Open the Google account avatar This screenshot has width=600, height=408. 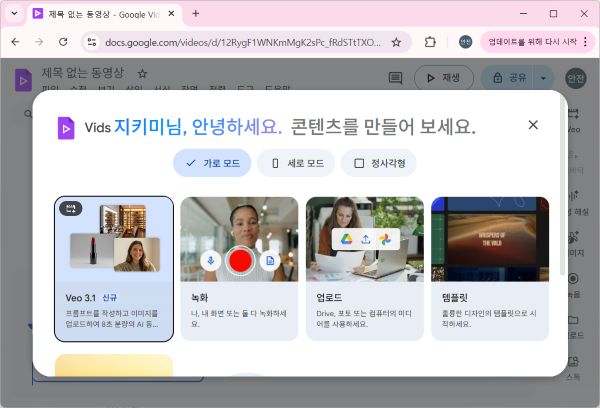point(576,78)
